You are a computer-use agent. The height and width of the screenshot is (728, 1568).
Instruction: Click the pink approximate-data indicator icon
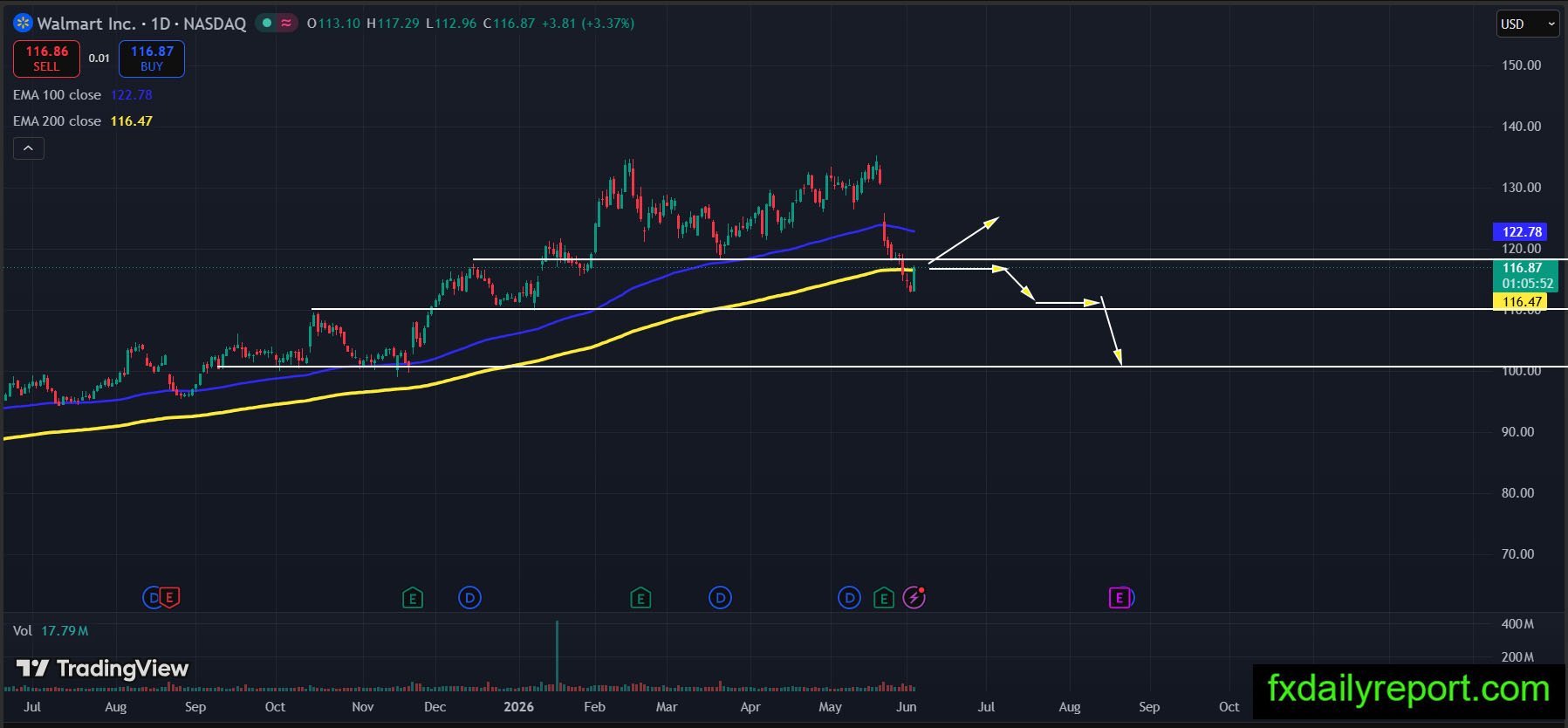pos(286,24)
